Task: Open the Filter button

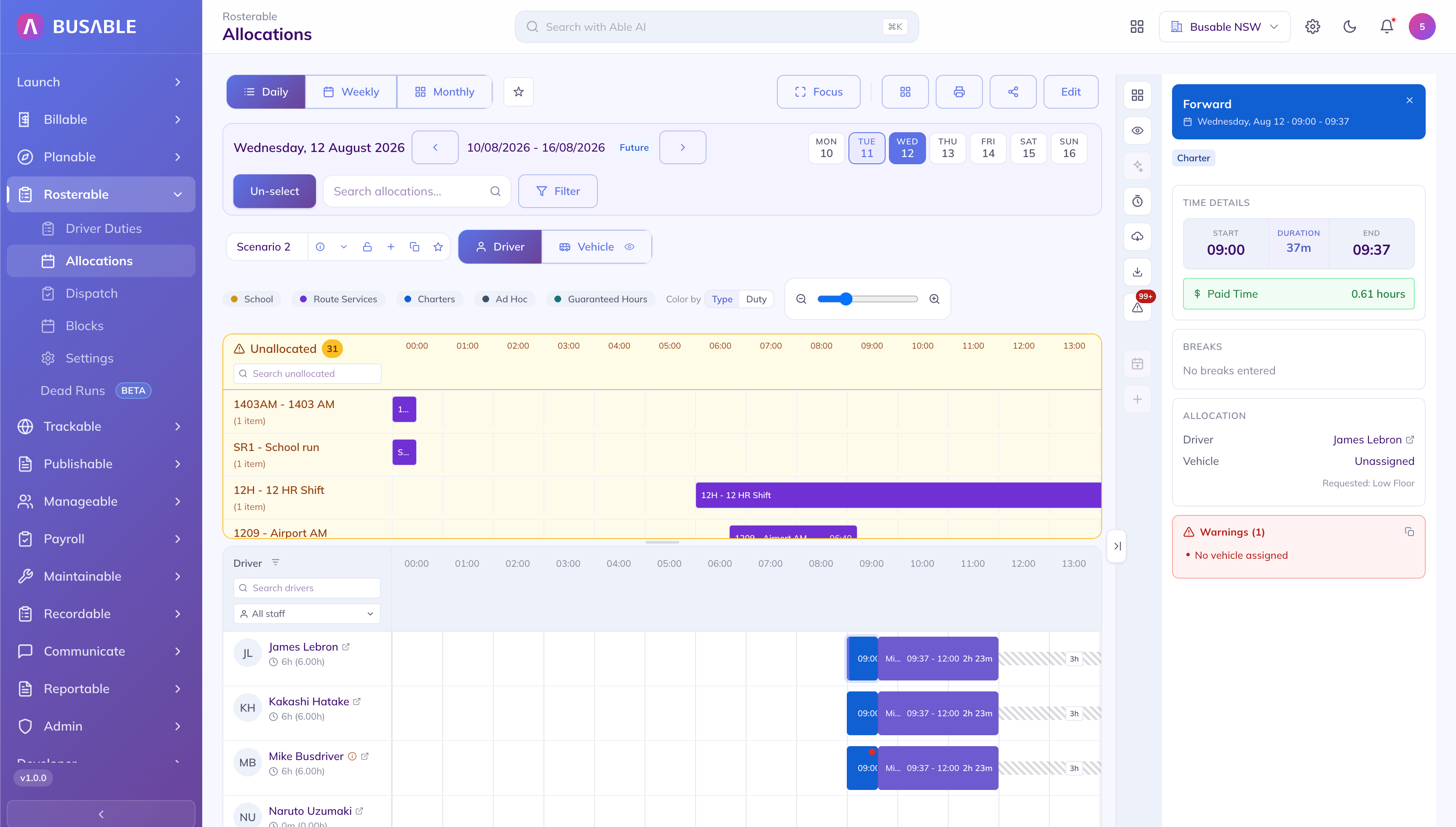Action: pyautogui.click(x=557, y=191)
